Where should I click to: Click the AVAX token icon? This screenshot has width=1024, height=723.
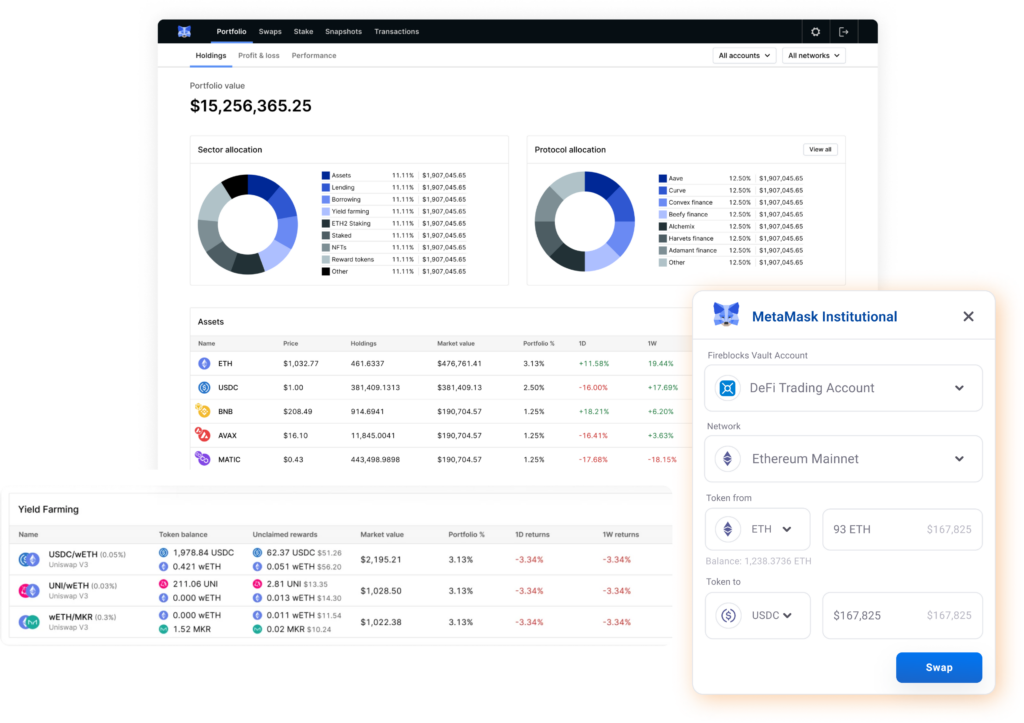[204, 435]
